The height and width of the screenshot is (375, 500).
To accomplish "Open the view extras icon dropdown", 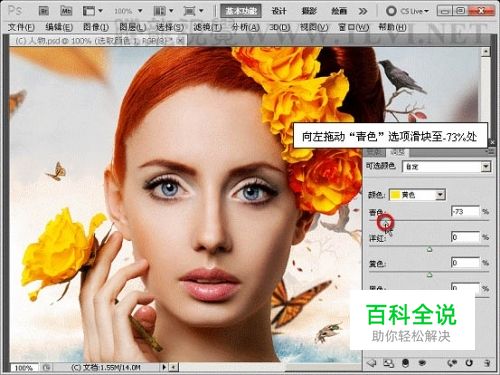I will tap(92, 11).
